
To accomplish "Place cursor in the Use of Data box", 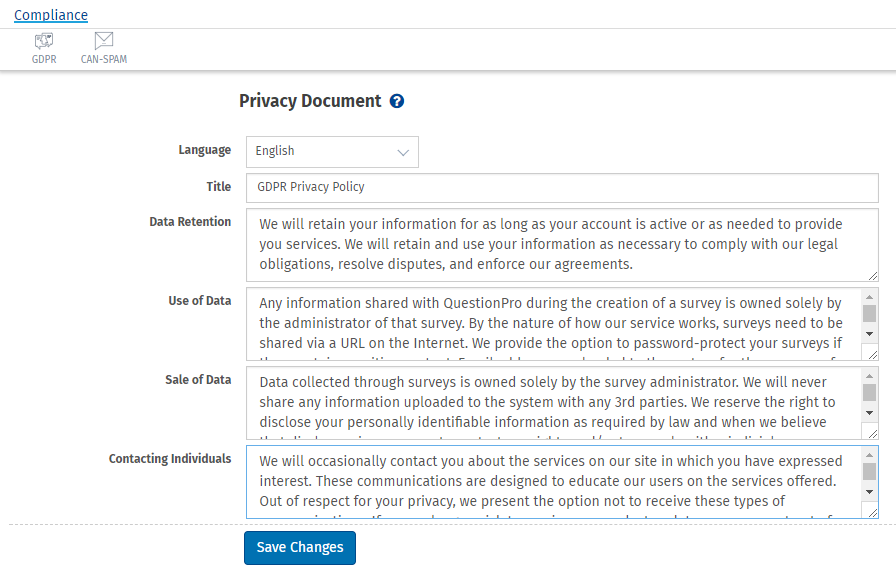I will pos(550,325).
